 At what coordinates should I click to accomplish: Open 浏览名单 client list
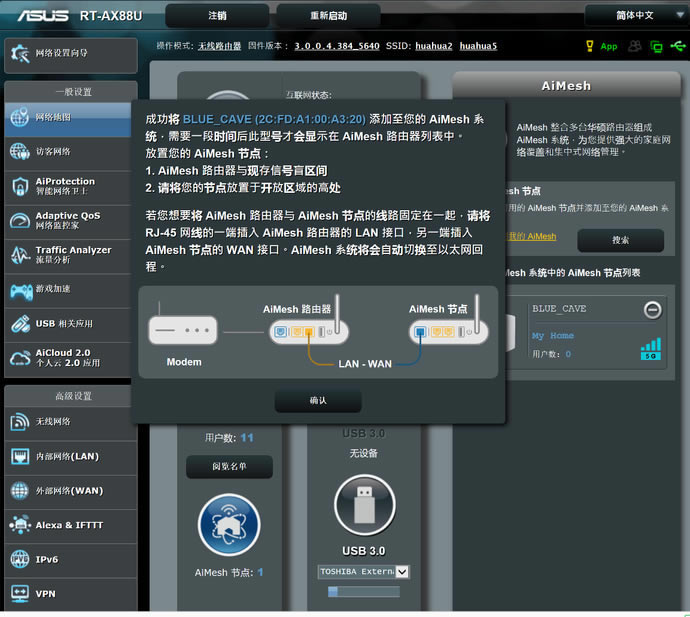coord(229,466)
